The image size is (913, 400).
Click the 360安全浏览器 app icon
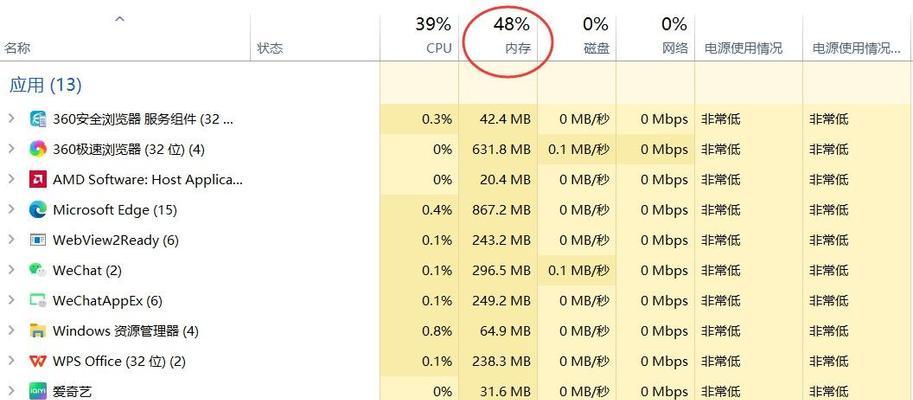pos(38,119)
